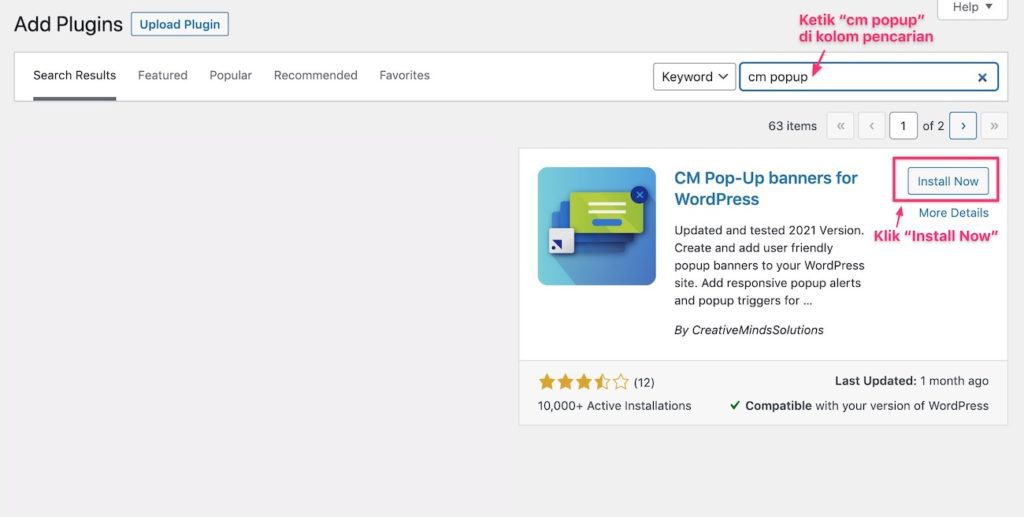1024x517 pixels.
Task: Jump to last results page arrow
Action: click(994, 126)
